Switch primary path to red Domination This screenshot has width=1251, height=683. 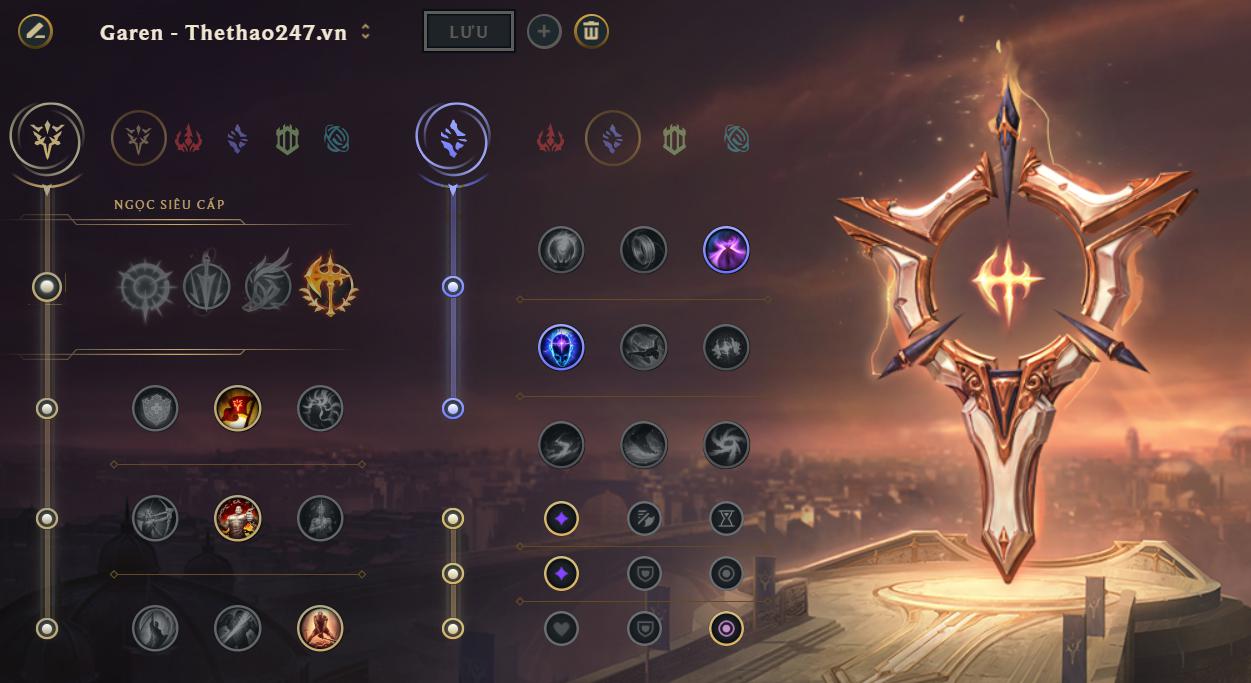pyautogui.click(x=189, y=139)
